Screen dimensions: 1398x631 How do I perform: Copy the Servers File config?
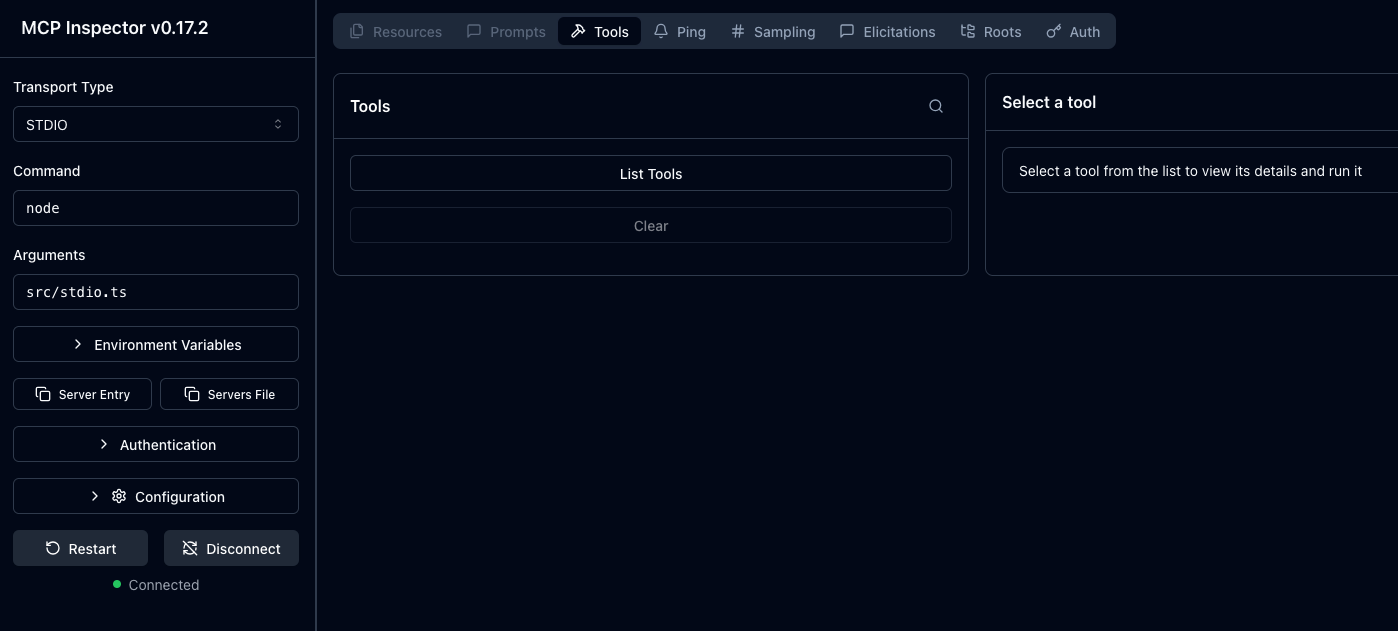point(229,394)
